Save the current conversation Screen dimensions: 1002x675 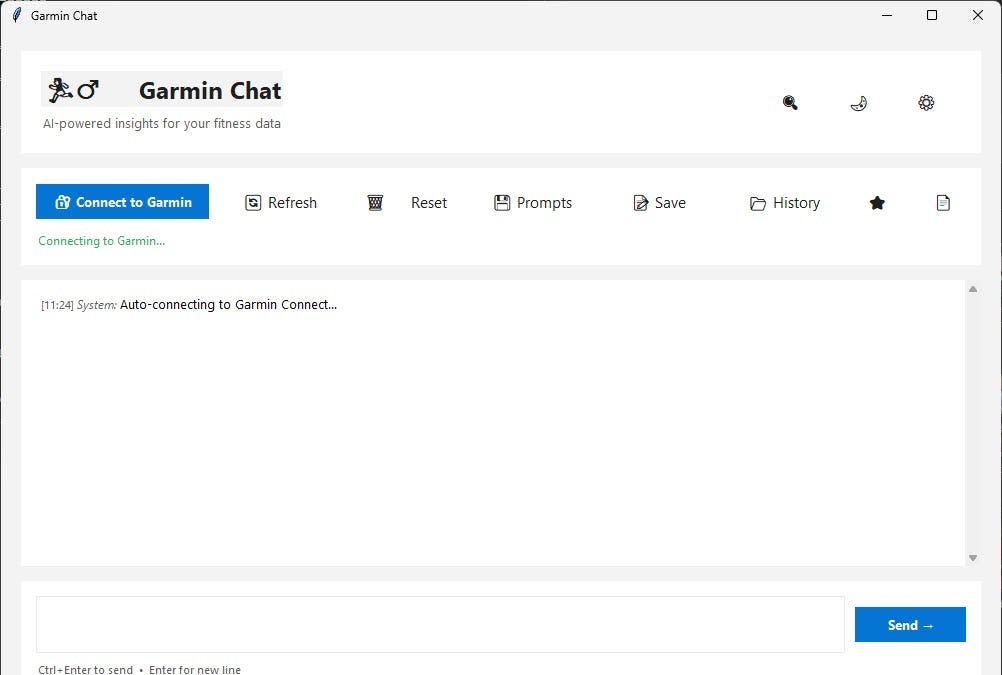pos(659,203)
